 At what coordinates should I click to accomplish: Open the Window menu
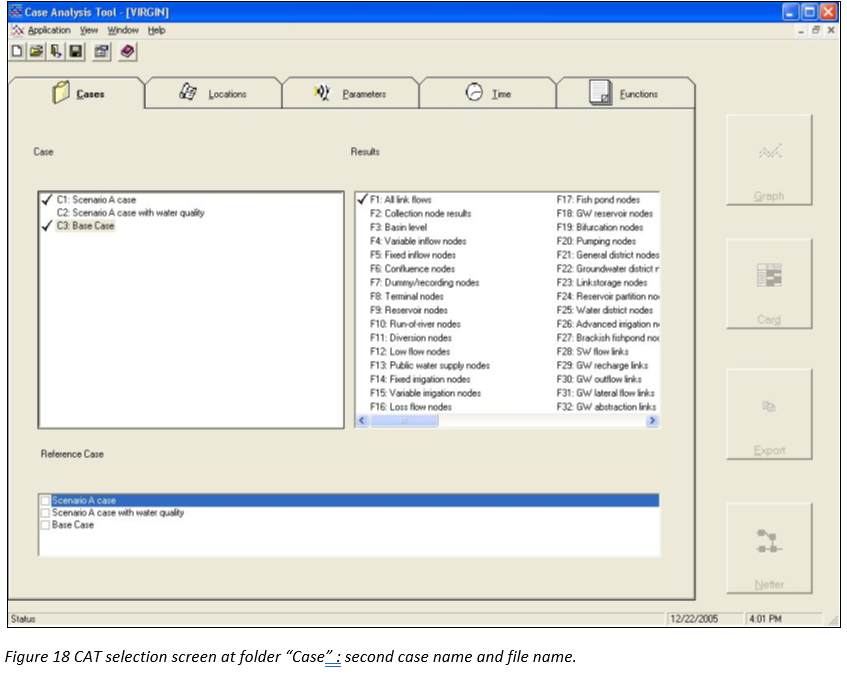click(123, 30)
